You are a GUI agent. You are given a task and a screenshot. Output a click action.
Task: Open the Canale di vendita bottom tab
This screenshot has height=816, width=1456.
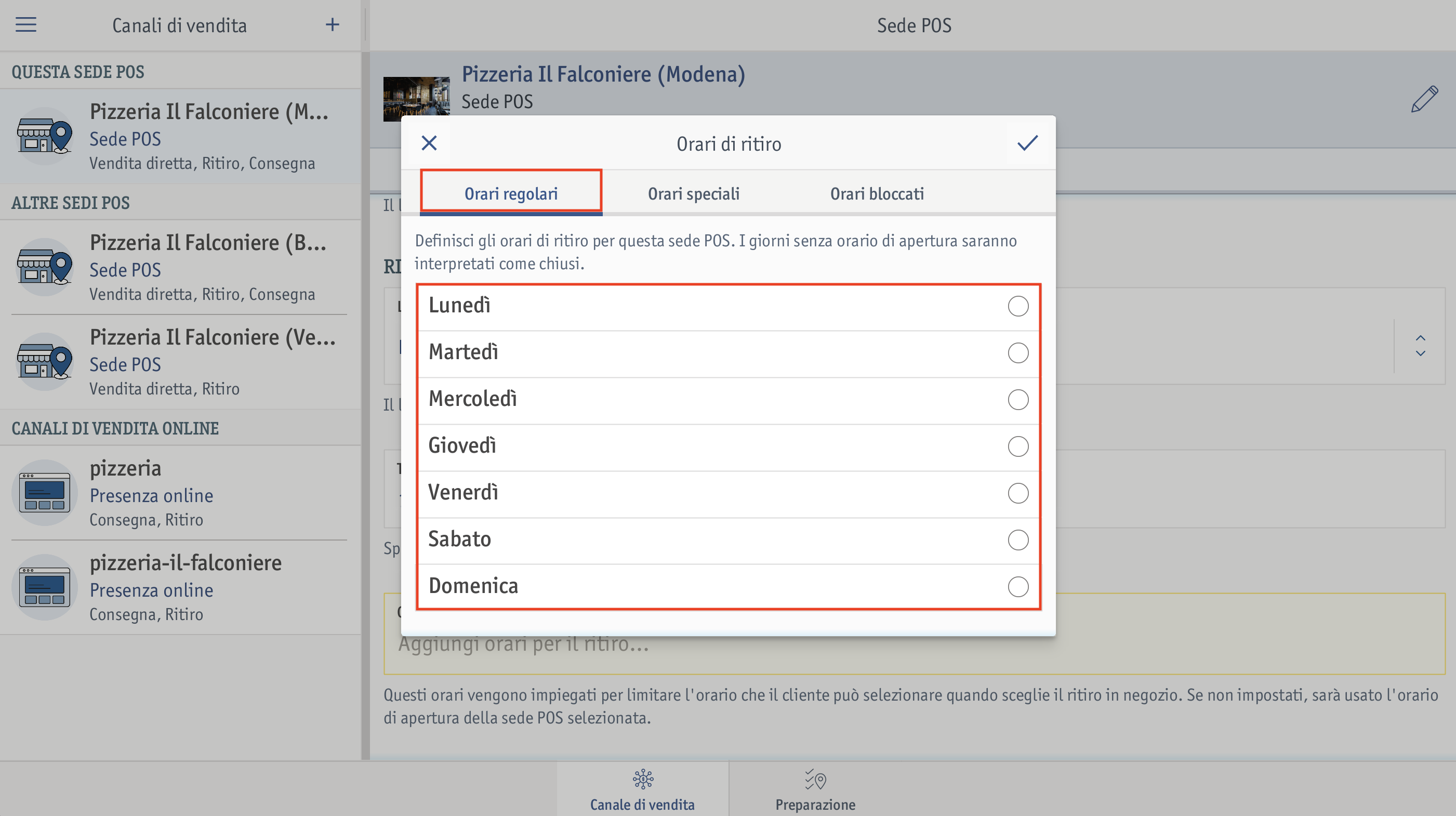pyautogui.click(x=642, y=789)
